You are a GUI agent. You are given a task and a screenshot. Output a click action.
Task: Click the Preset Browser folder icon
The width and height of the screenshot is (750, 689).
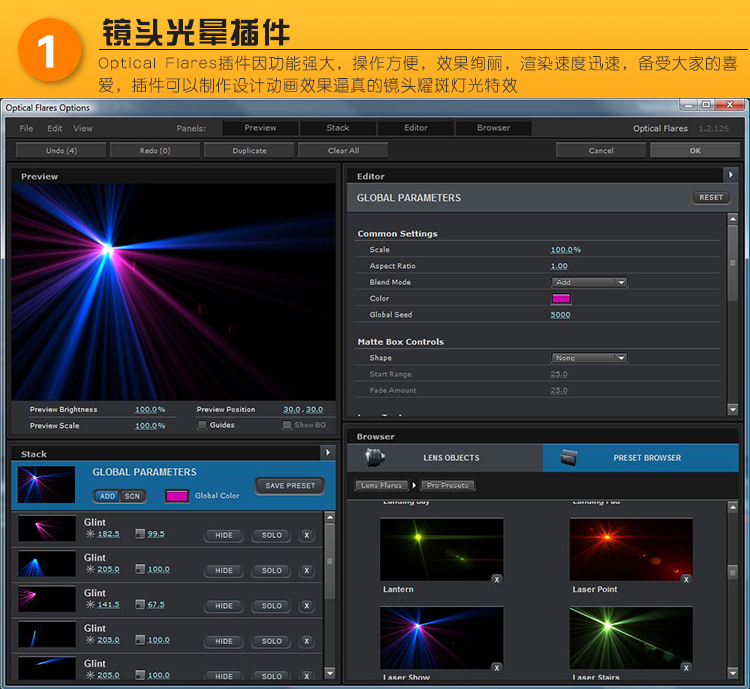point(568,457)
